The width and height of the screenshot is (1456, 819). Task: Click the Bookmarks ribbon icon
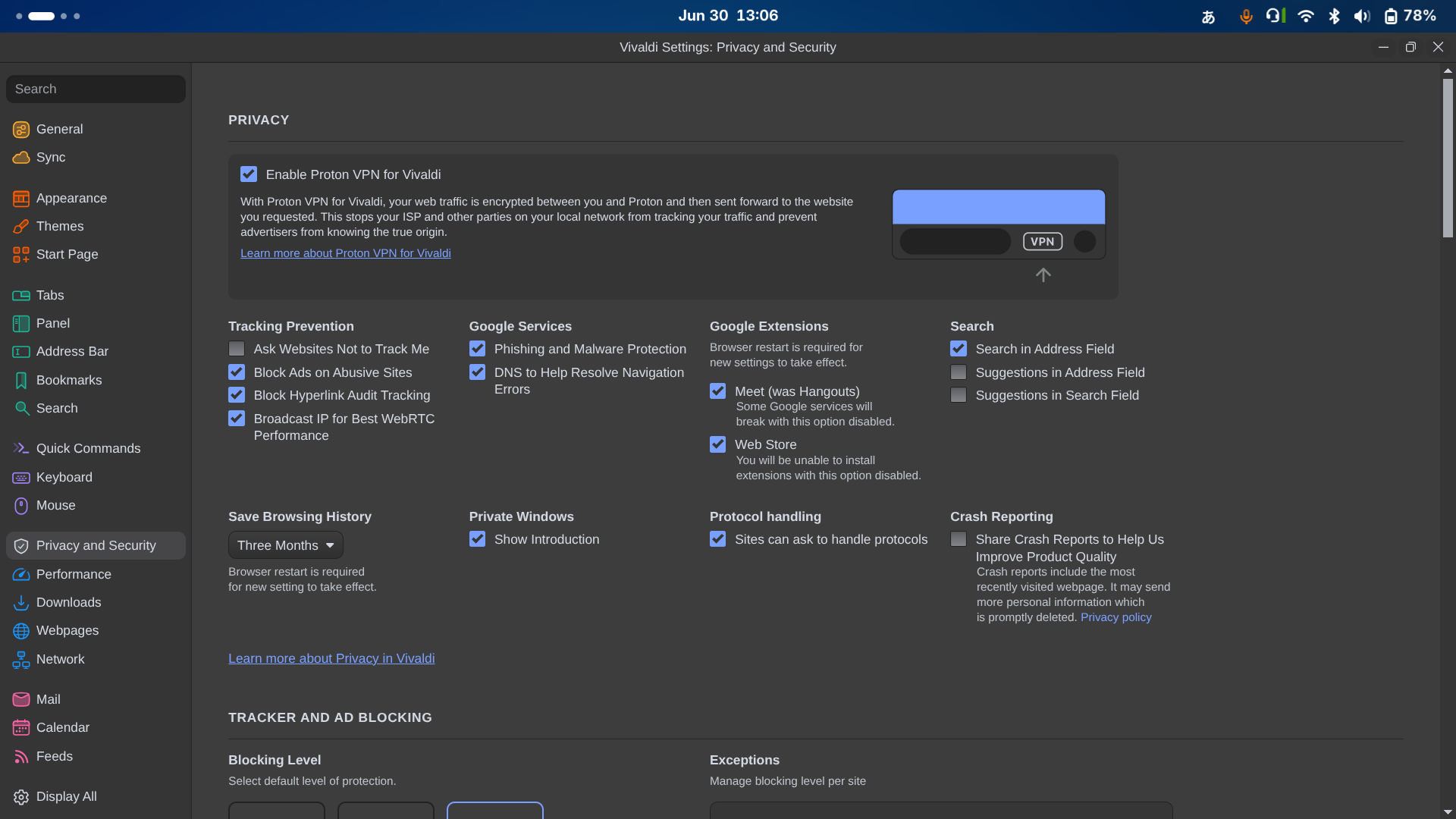(x=21, y=381)
